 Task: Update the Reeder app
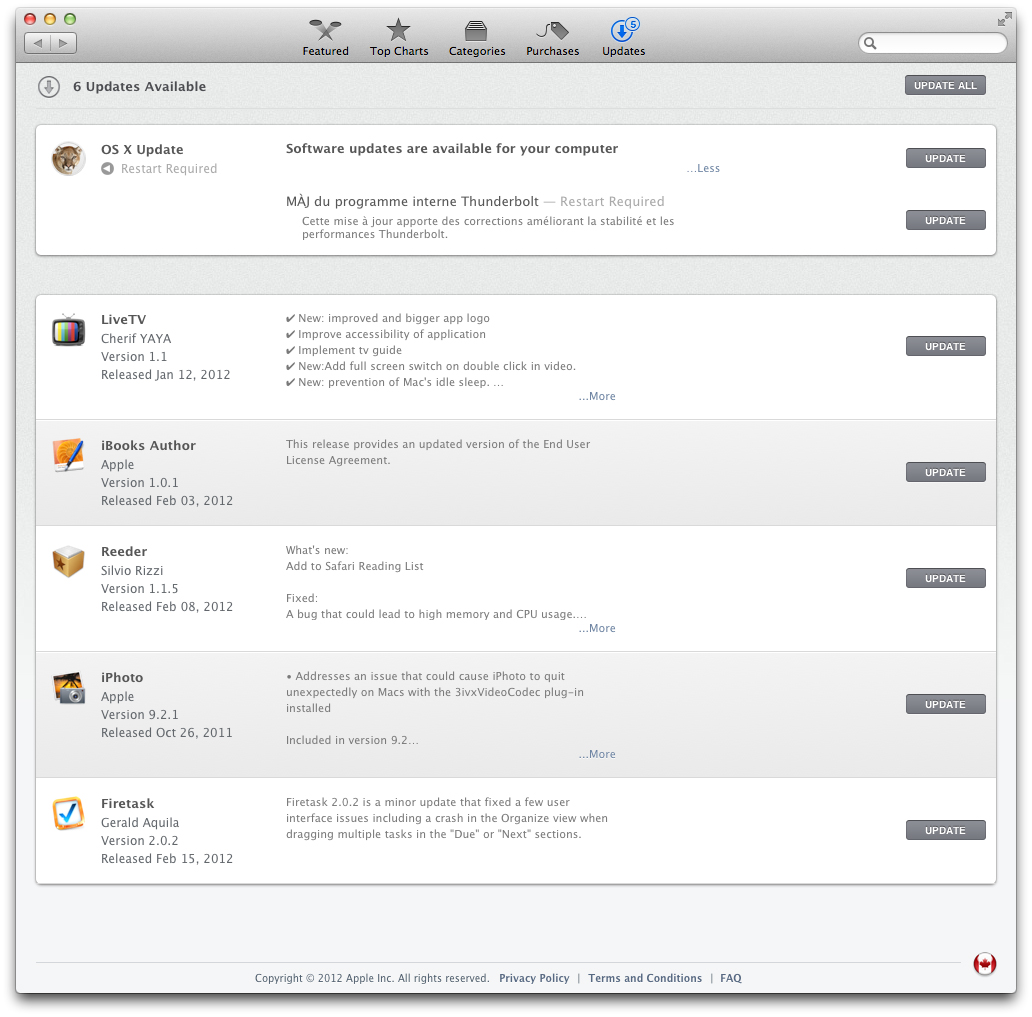pos(945,579)
